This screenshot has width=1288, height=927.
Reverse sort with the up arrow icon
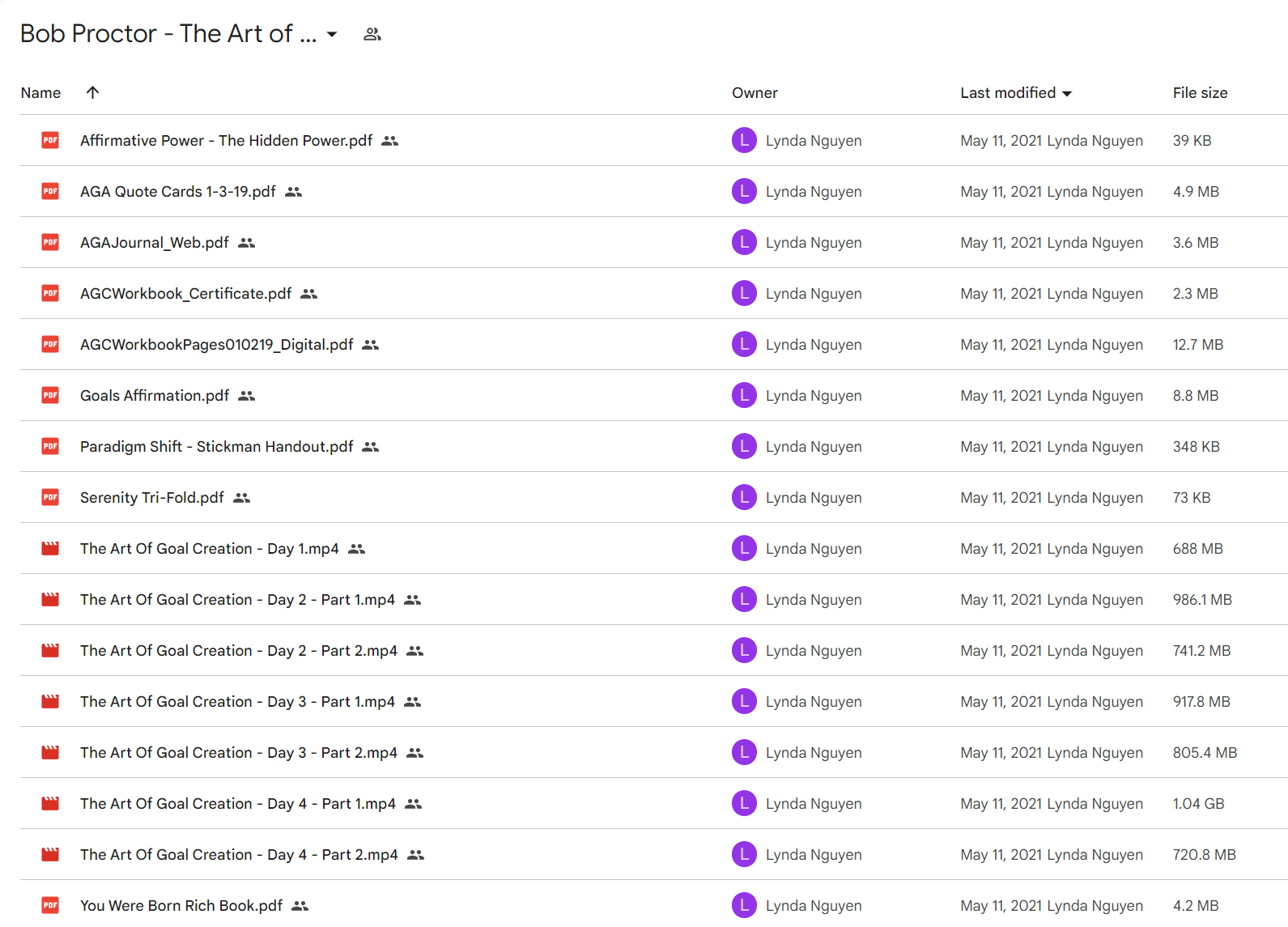(93, 92)
